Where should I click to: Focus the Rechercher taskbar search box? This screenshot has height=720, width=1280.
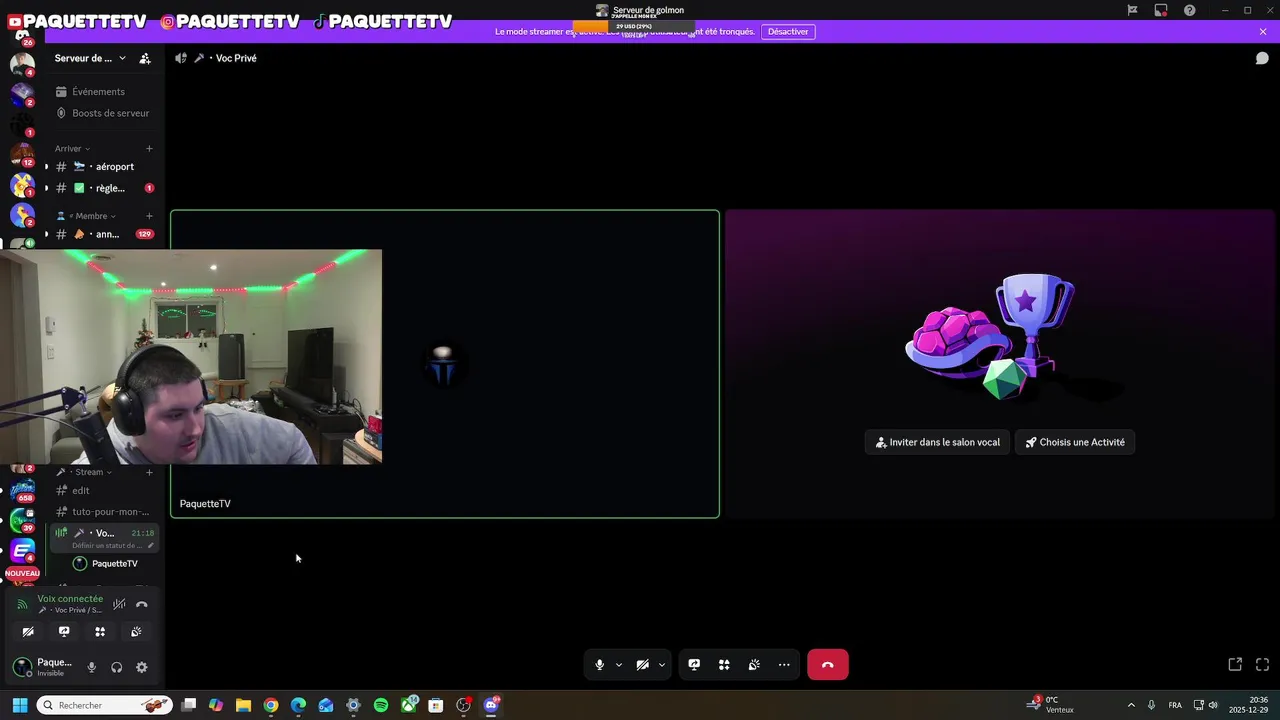point(105,705)
